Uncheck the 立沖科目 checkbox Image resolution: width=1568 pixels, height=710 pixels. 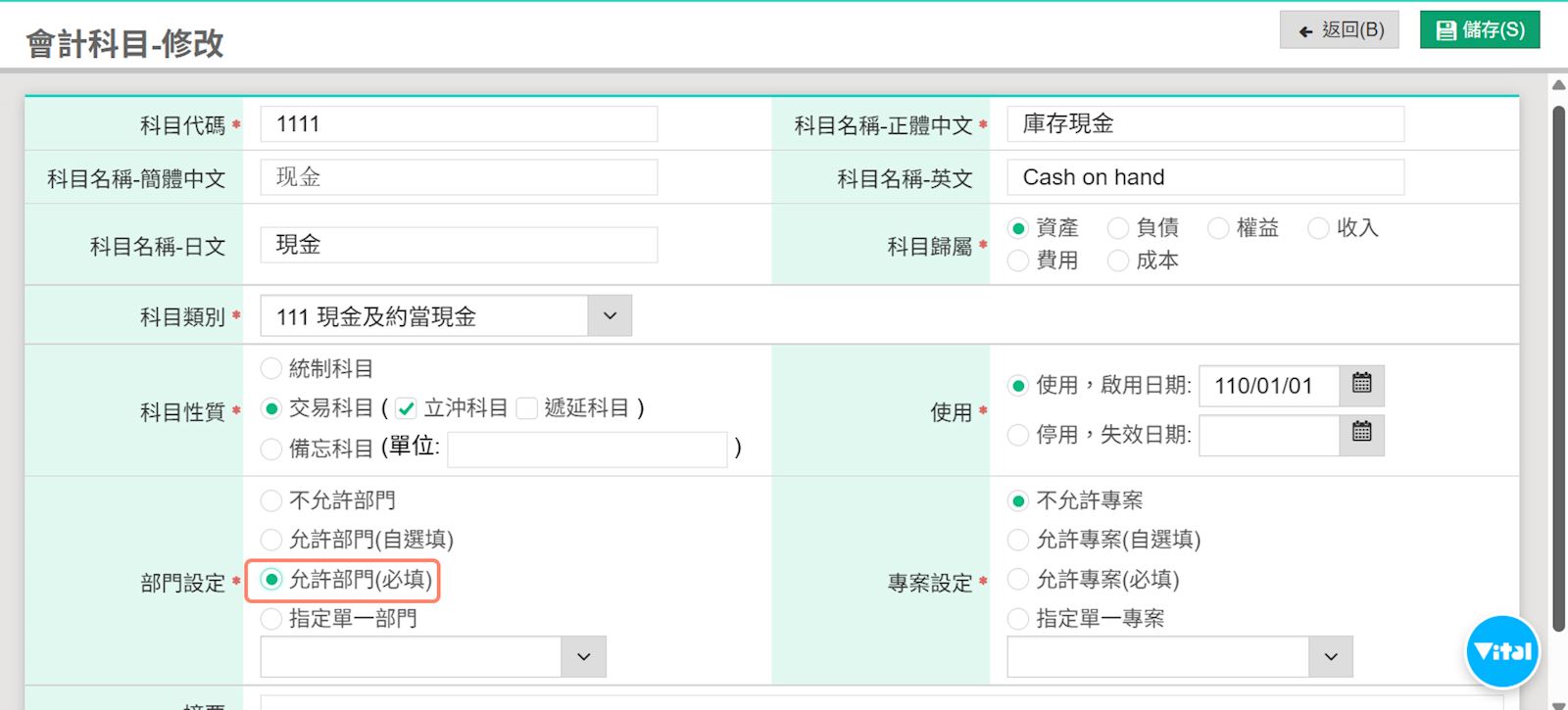pos(407,408)
